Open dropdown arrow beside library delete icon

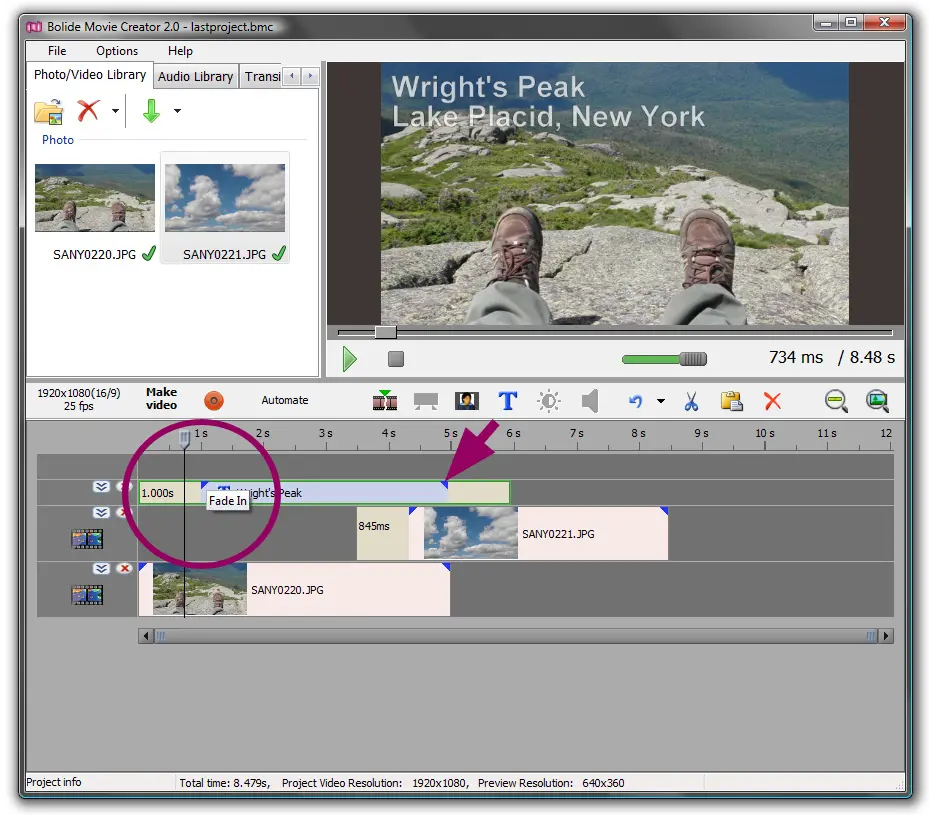(115, 111)
